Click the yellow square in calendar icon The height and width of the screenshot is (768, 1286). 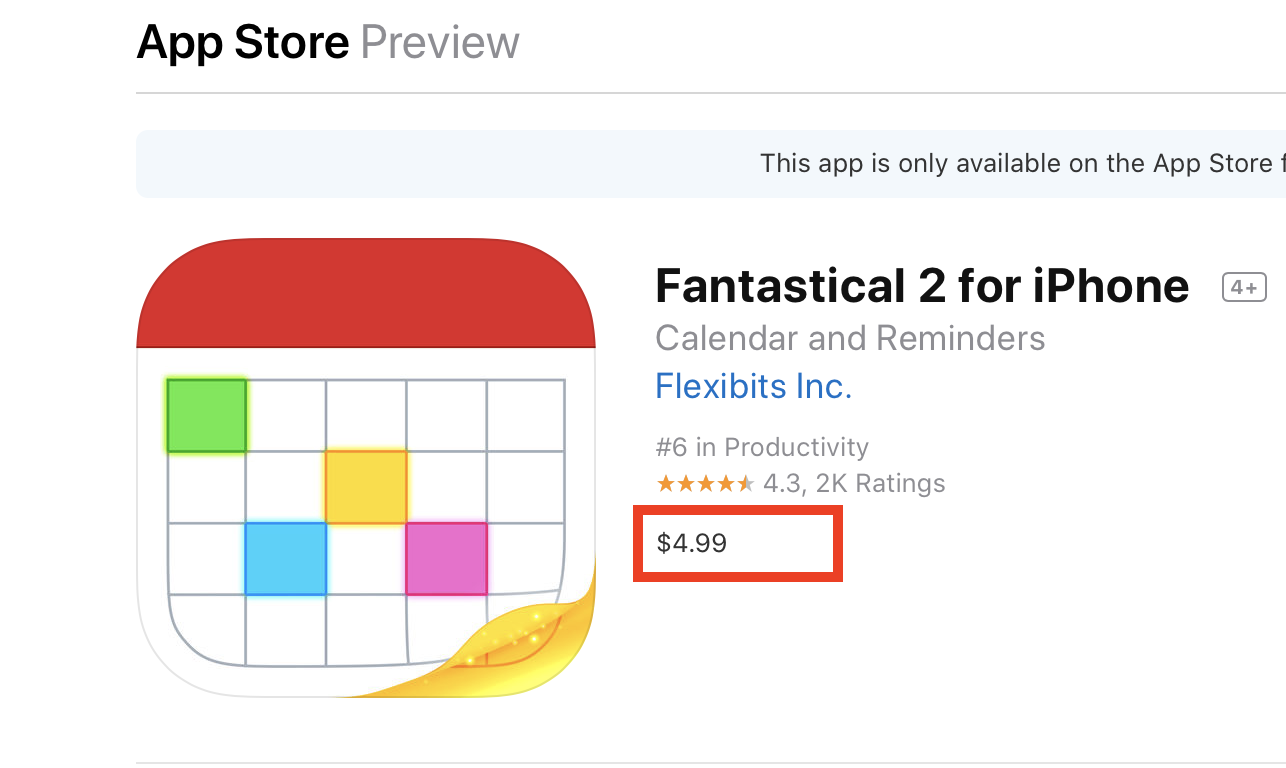pos(366,487)
